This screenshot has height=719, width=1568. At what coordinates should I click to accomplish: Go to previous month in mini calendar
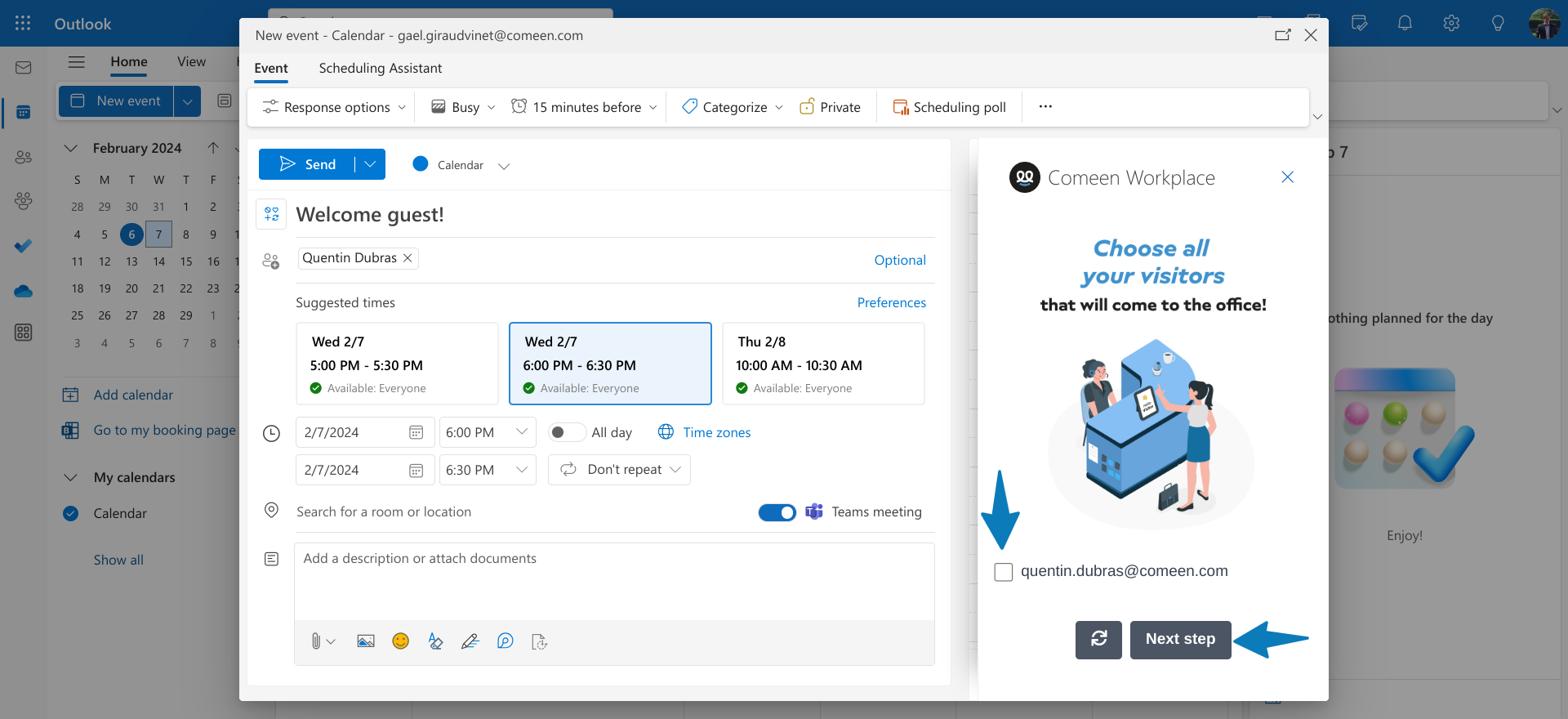(213, 148)
